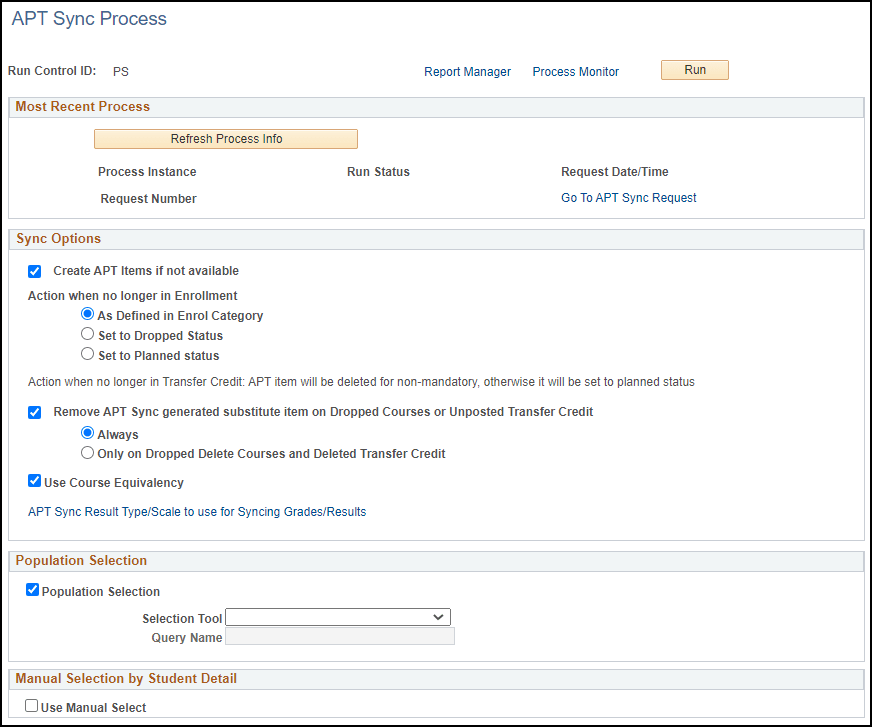The height and width of the screenshot is (727, 872).
Task: Select the Always option
Action: pos(87,433)
